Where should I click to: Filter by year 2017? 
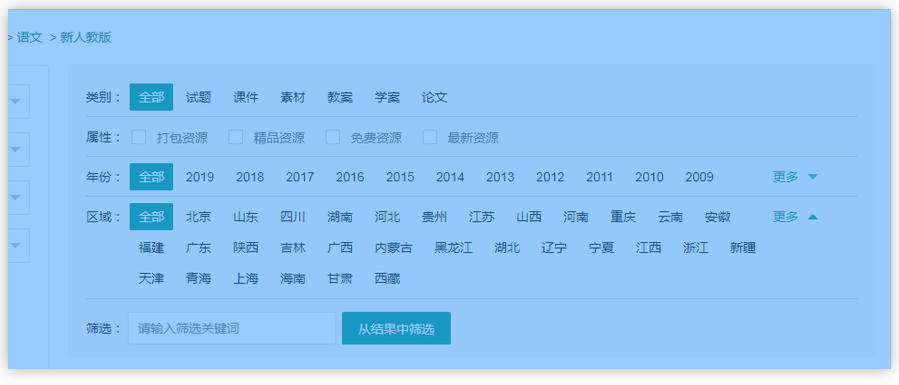coord(300,177)
